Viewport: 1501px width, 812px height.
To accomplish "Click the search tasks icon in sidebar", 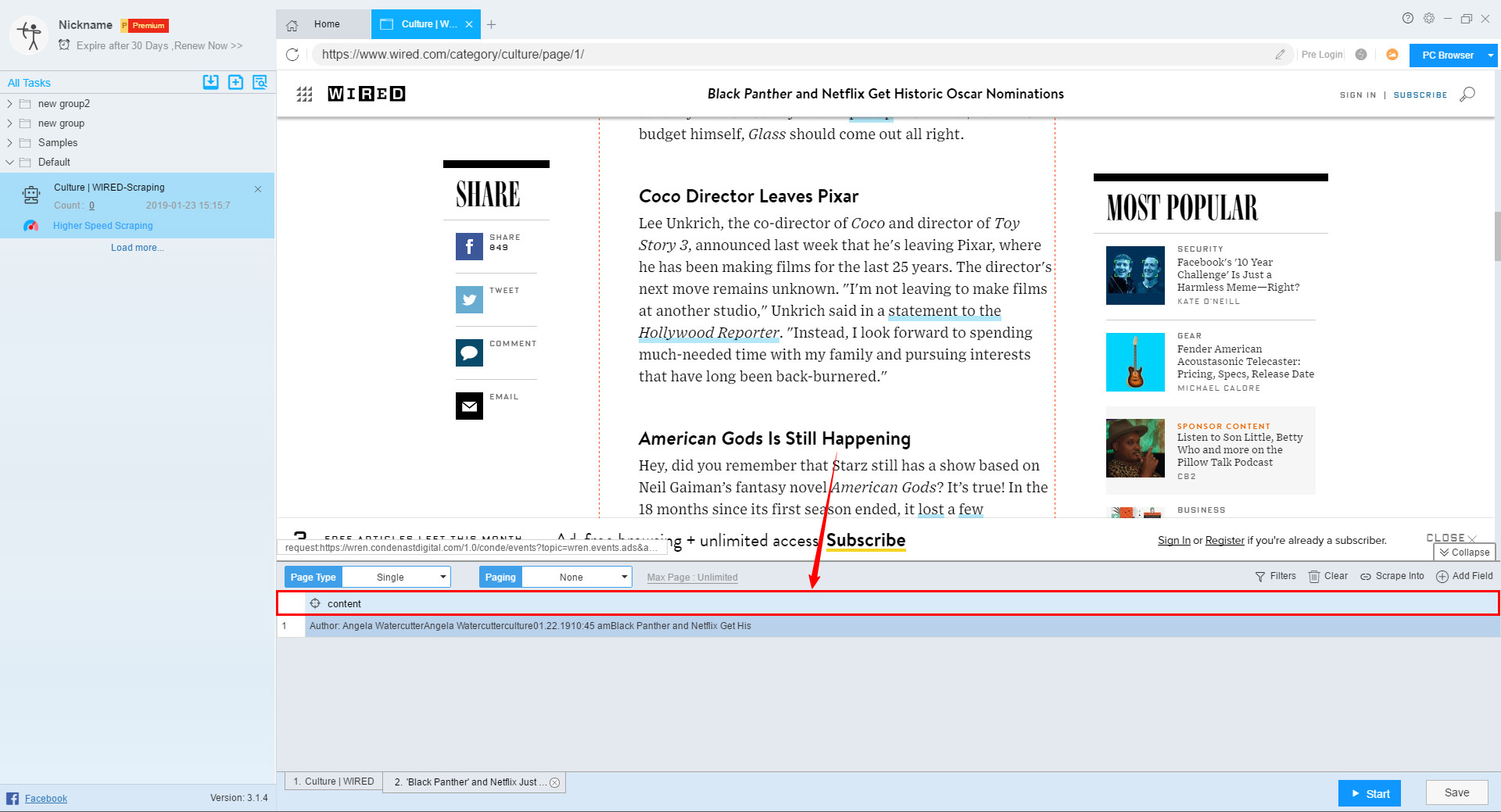I will click(x=260, y=82).
